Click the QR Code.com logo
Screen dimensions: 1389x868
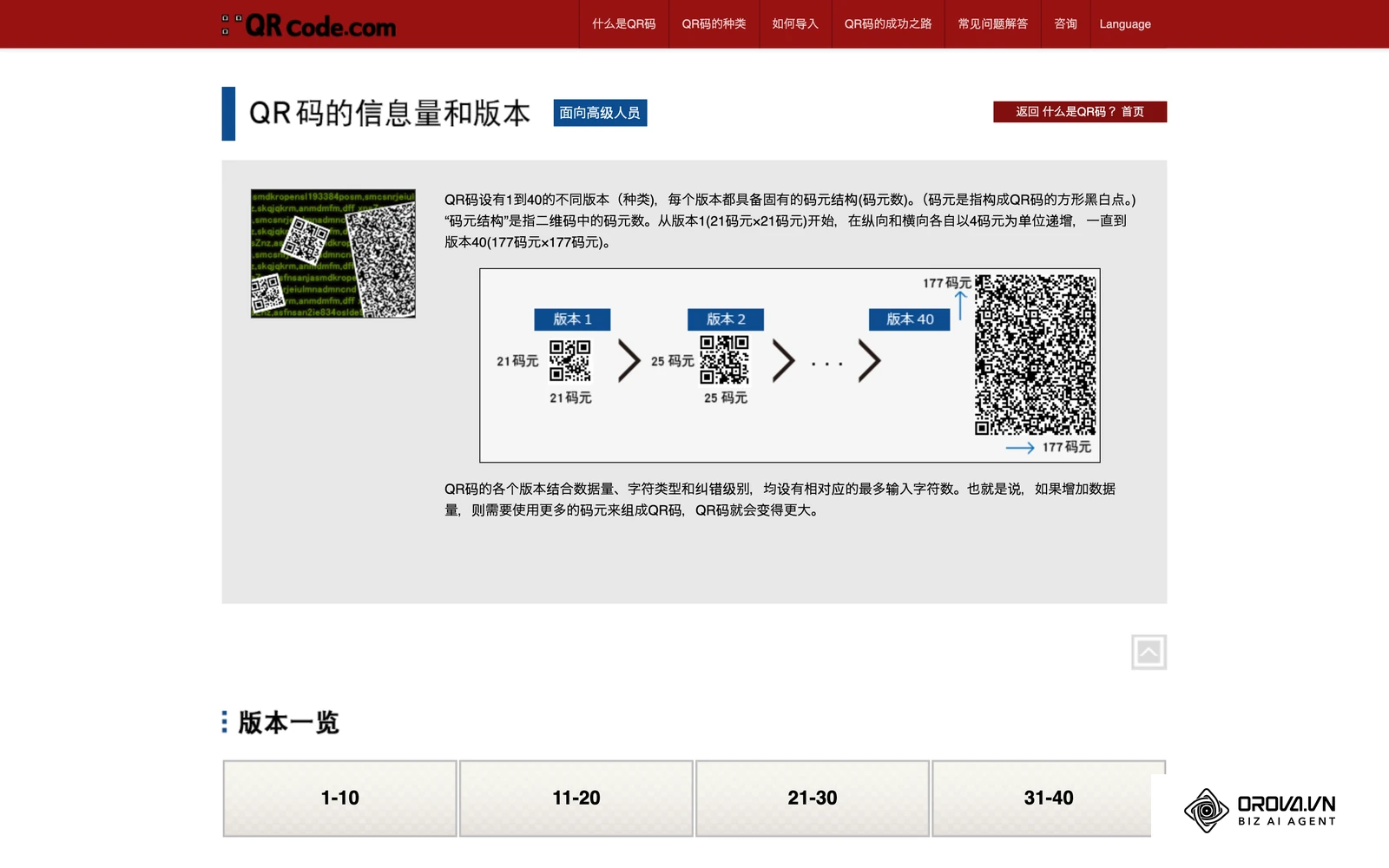(309, 25)
